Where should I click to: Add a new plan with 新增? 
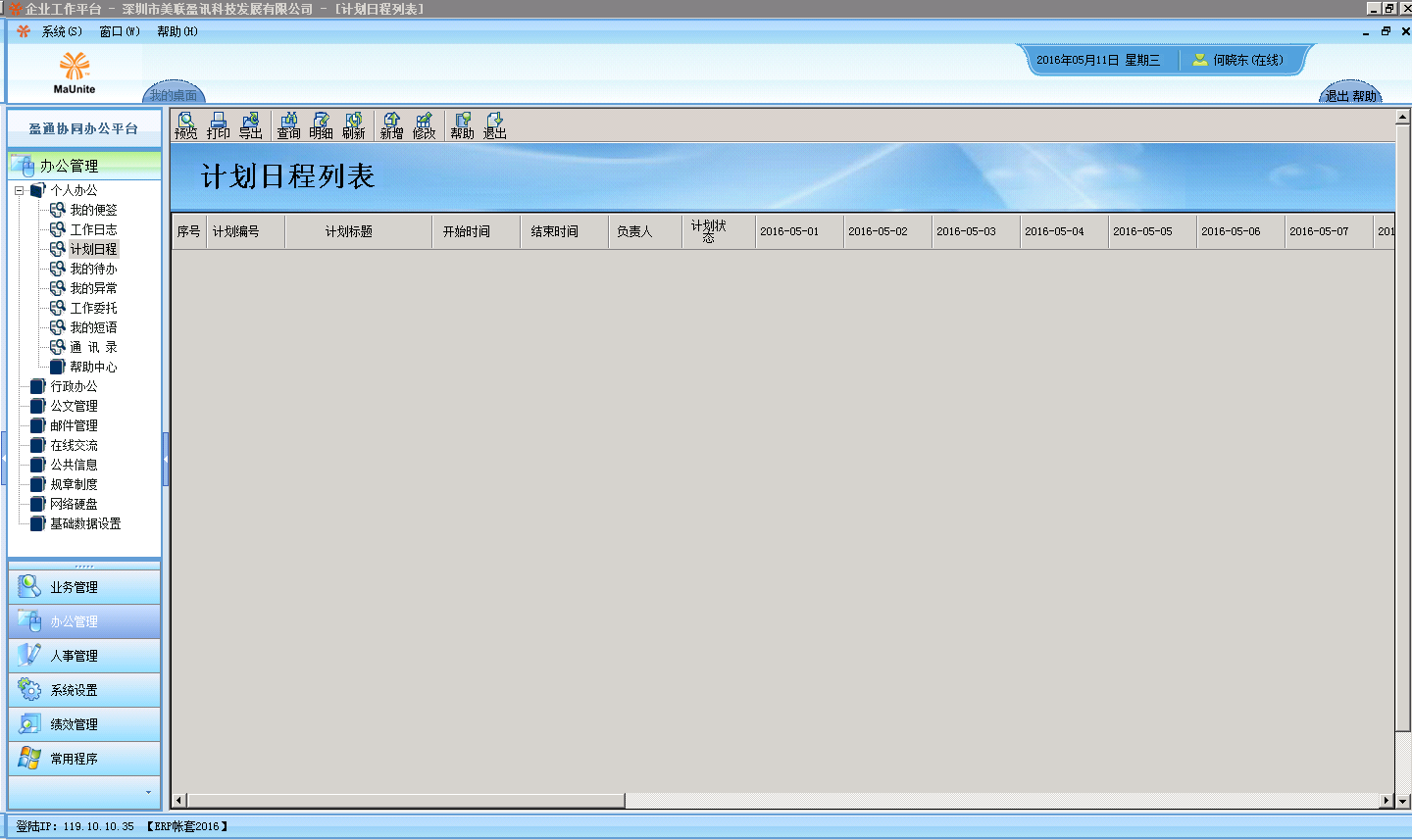click(x=391, y=125)
